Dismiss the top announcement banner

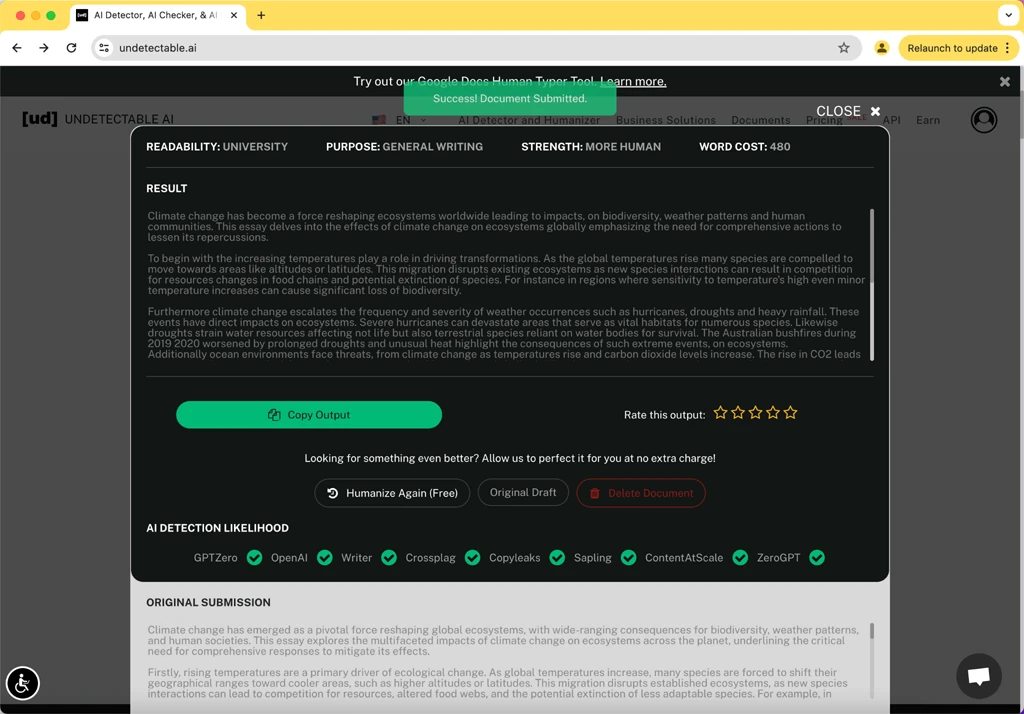1004,82
